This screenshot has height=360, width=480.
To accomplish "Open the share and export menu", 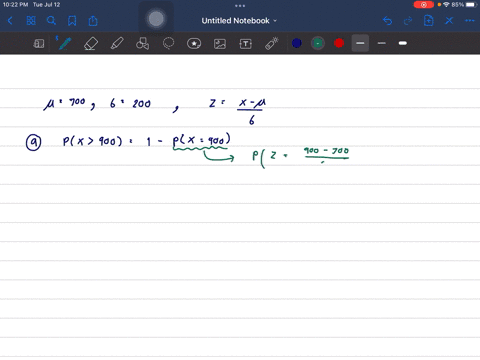I will pos(93,21).
